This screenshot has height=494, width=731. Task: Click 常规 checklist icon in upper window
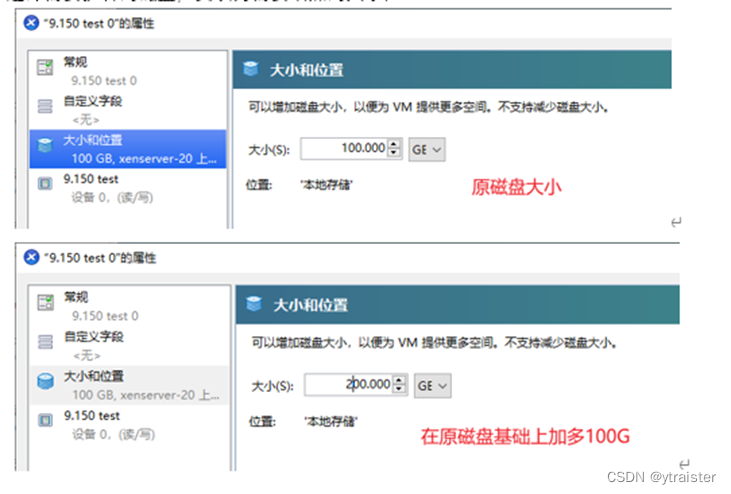(x=45, y=67)
